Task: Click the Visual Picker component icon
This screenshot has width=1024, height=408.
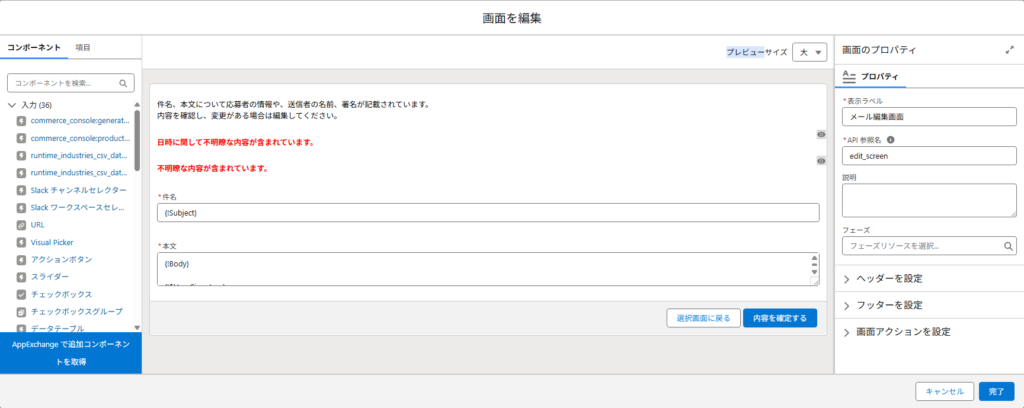Action: 21,242
